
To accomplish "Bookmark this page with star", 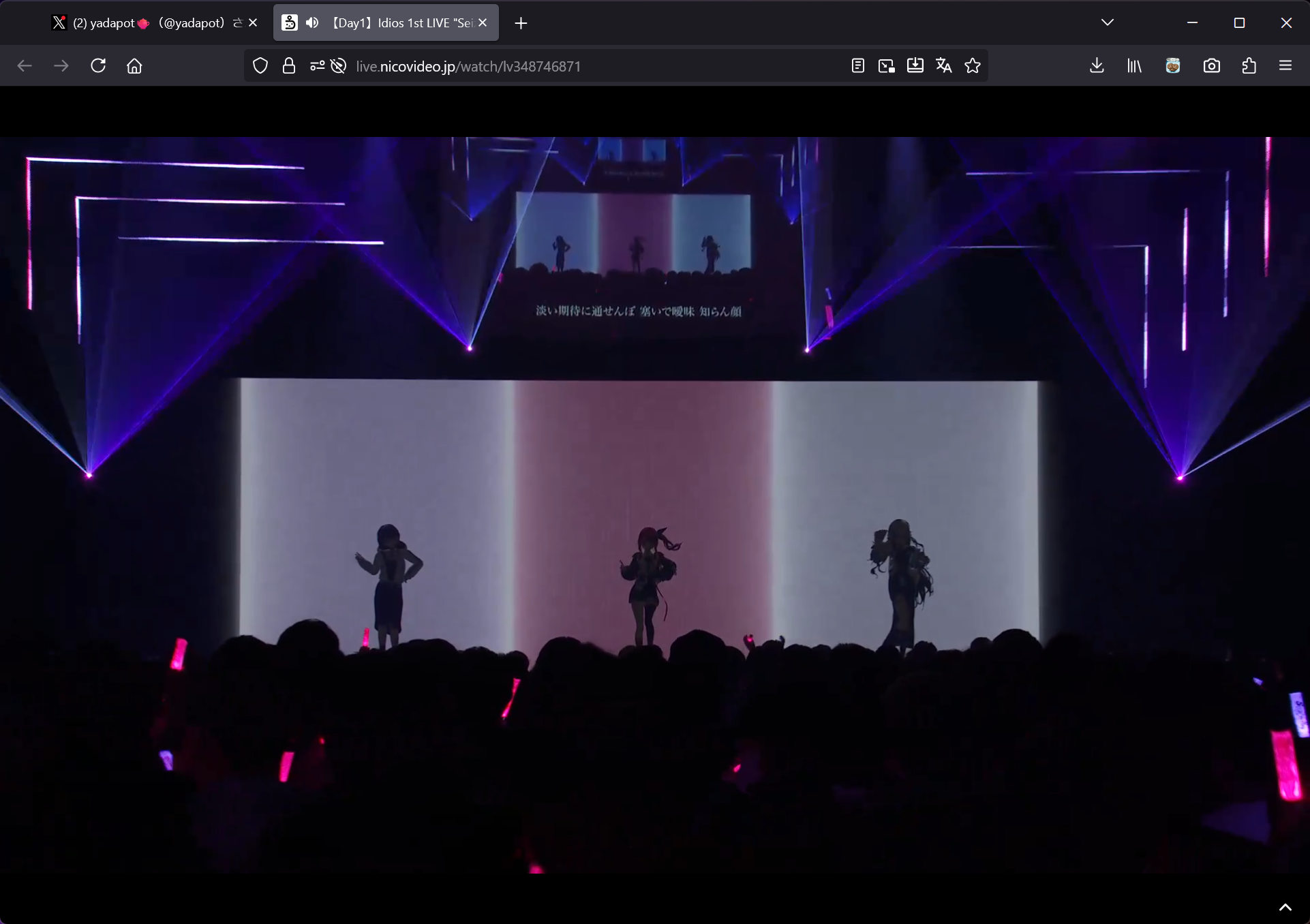I will click(973, 66).
